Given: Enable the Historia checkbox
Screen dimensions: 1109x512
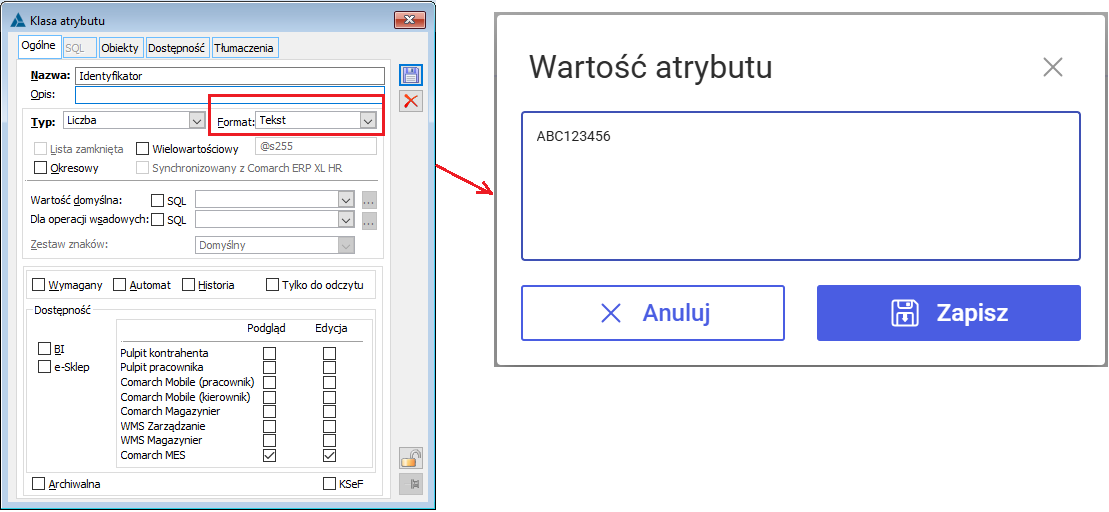Looking at the screenshot, I should click(x=188, y=285).
